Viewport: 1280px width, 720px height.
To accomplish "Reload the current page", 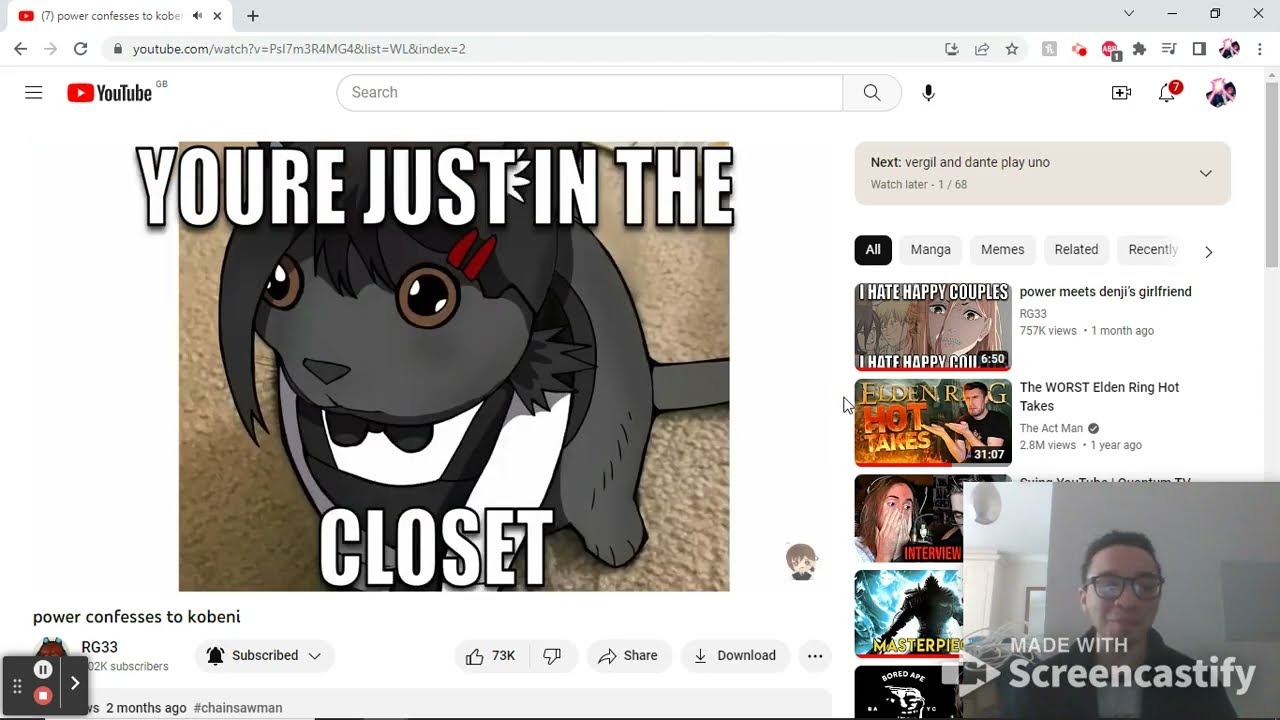I will (80, 49).
